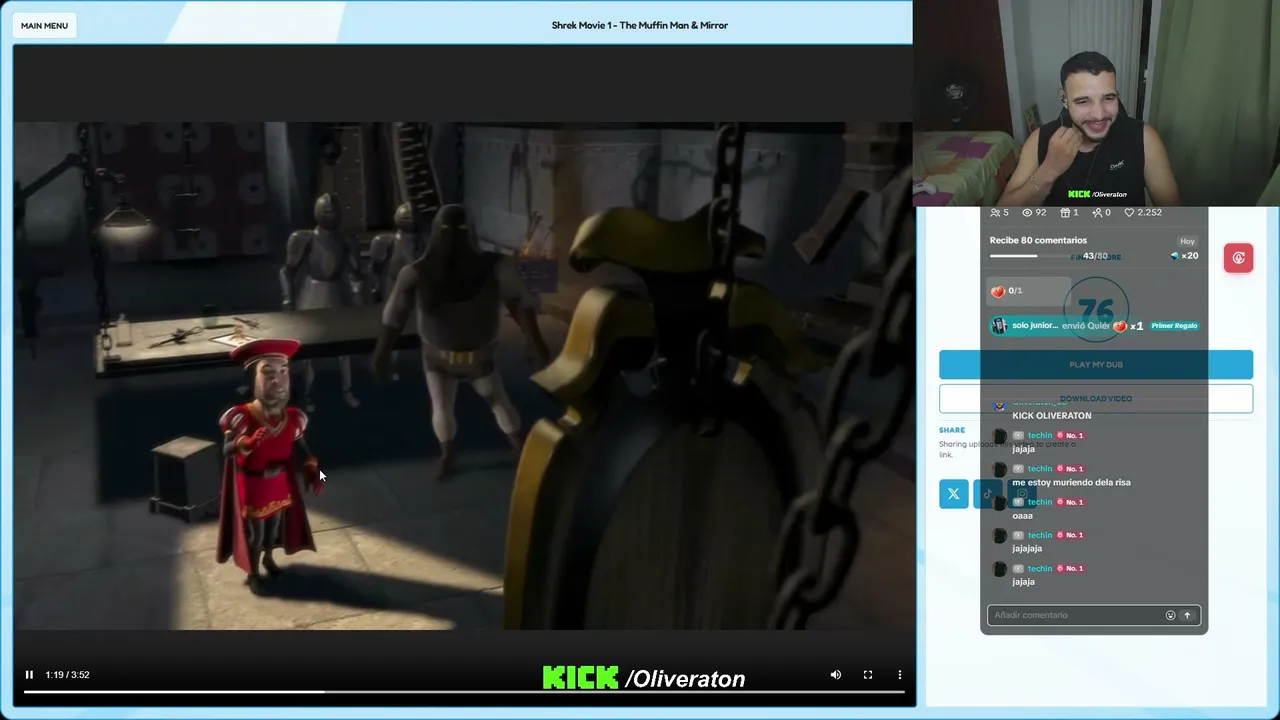Image resolution: width=1280 pixels, height=720 pixels.
Task: Open the emoji picker in the comment box
Action: coord(1170,615)
